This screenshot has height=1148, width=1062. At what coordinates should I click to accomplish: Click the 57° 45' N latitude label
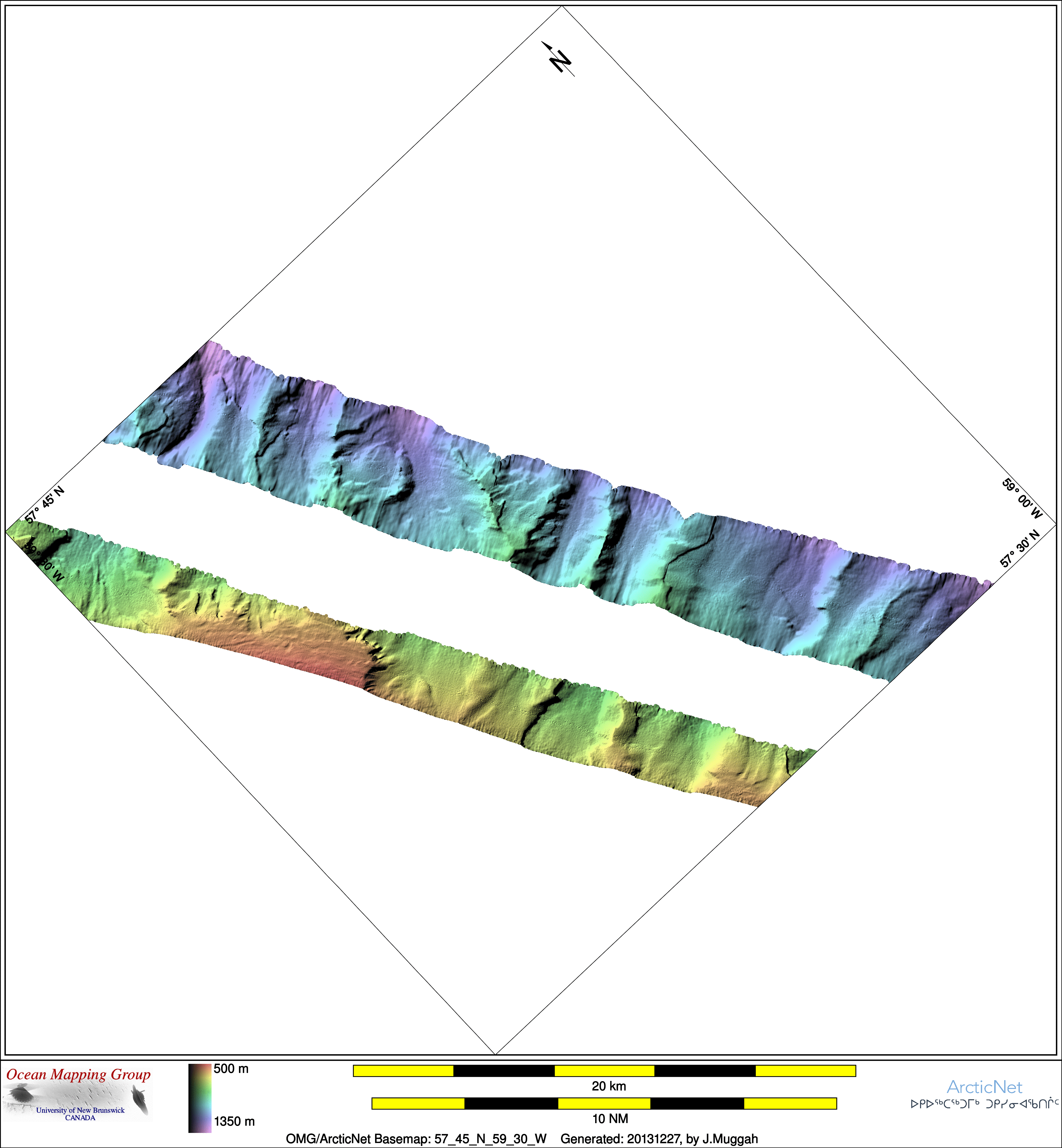(x=45, y=505)
